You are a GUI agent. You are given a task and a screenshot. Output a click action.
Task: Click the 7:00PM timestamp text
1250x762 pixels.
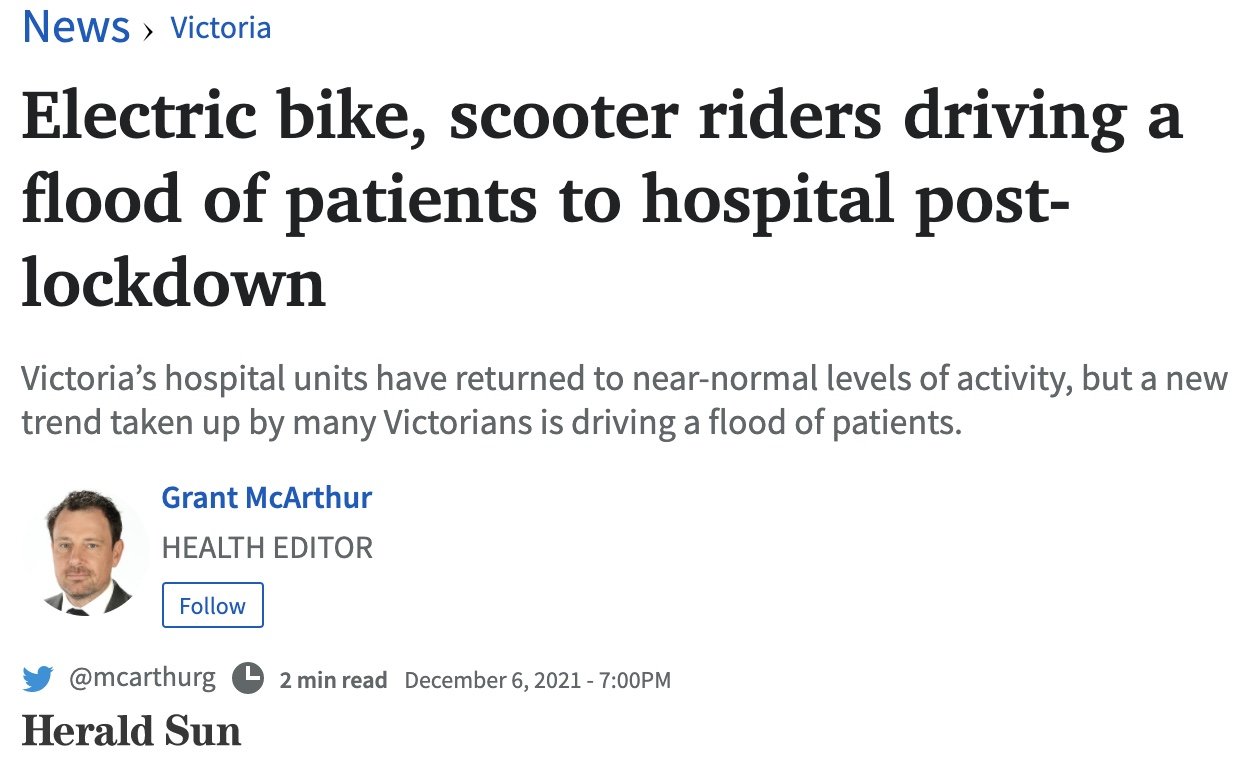click(x=635, y=680)
